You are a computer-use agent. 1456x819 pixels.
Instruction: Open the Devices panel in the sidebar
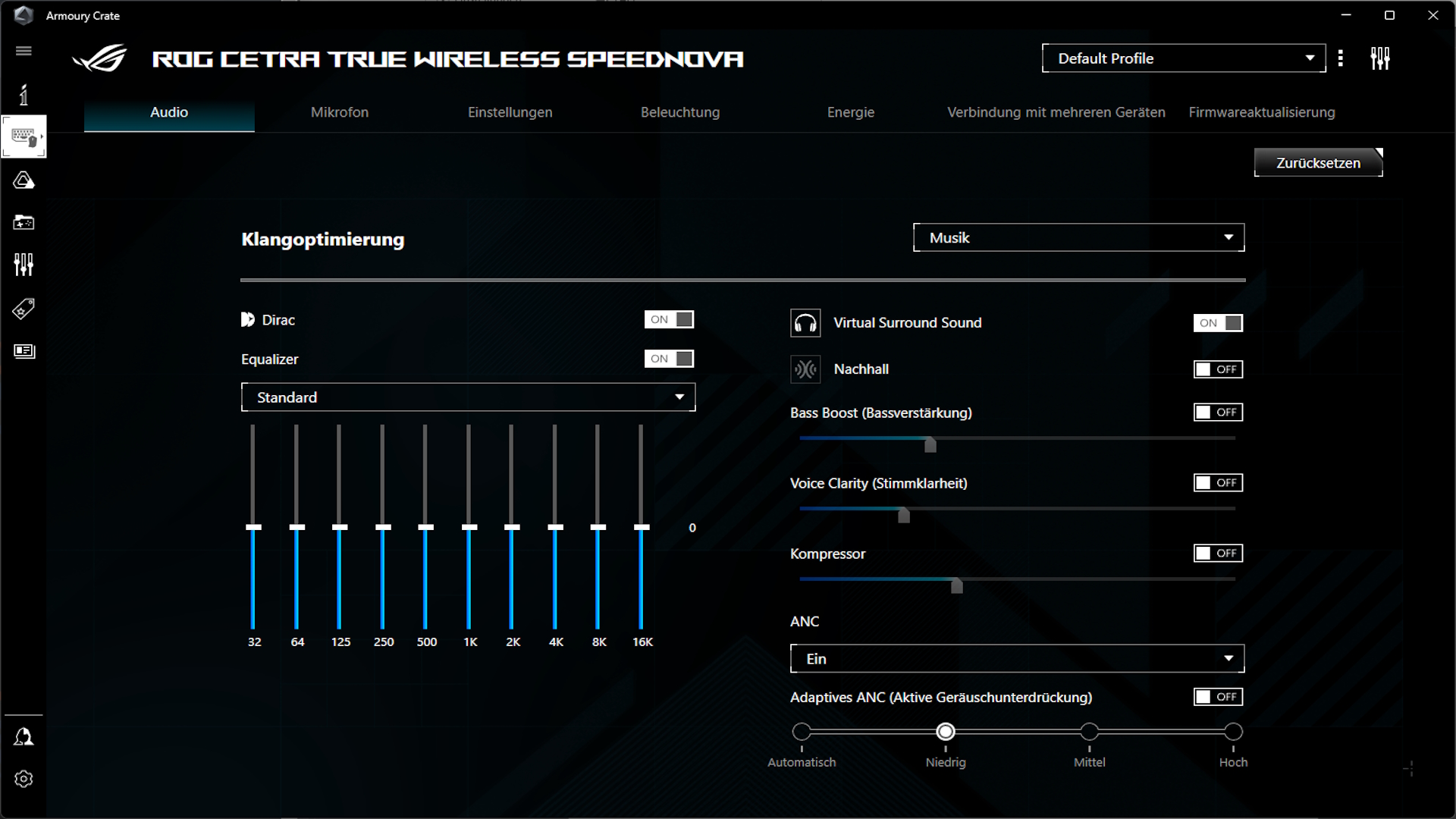click(x=24, y=136)
